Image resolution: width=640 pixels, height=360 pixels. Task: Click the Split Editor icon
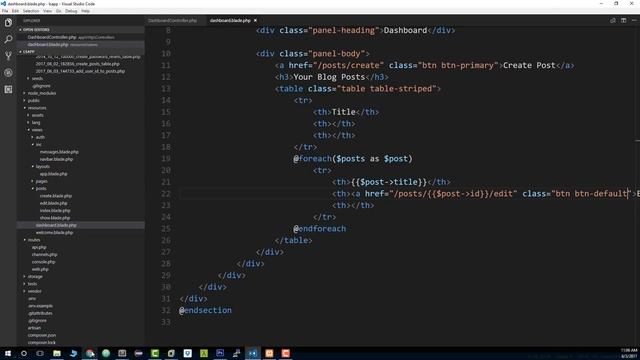(623, 20)
